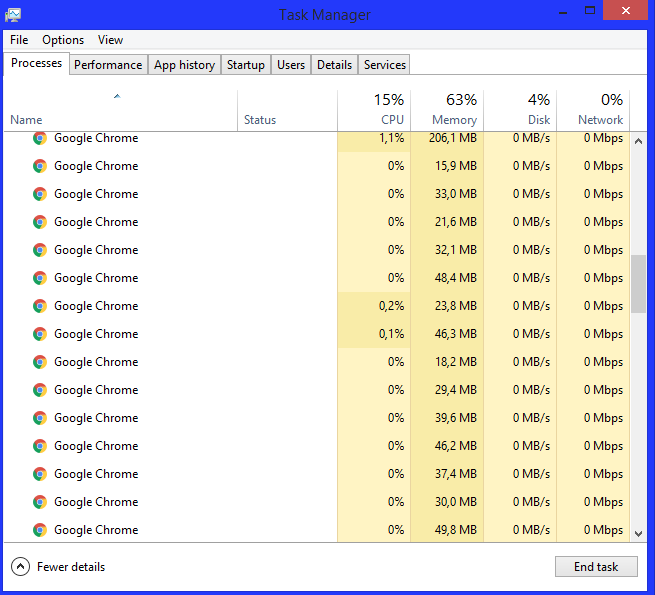The height and width of the screenshot is (595, 655).
Task: Click Chrome icon in the 39,6 MB row
Action: point(40,418)
